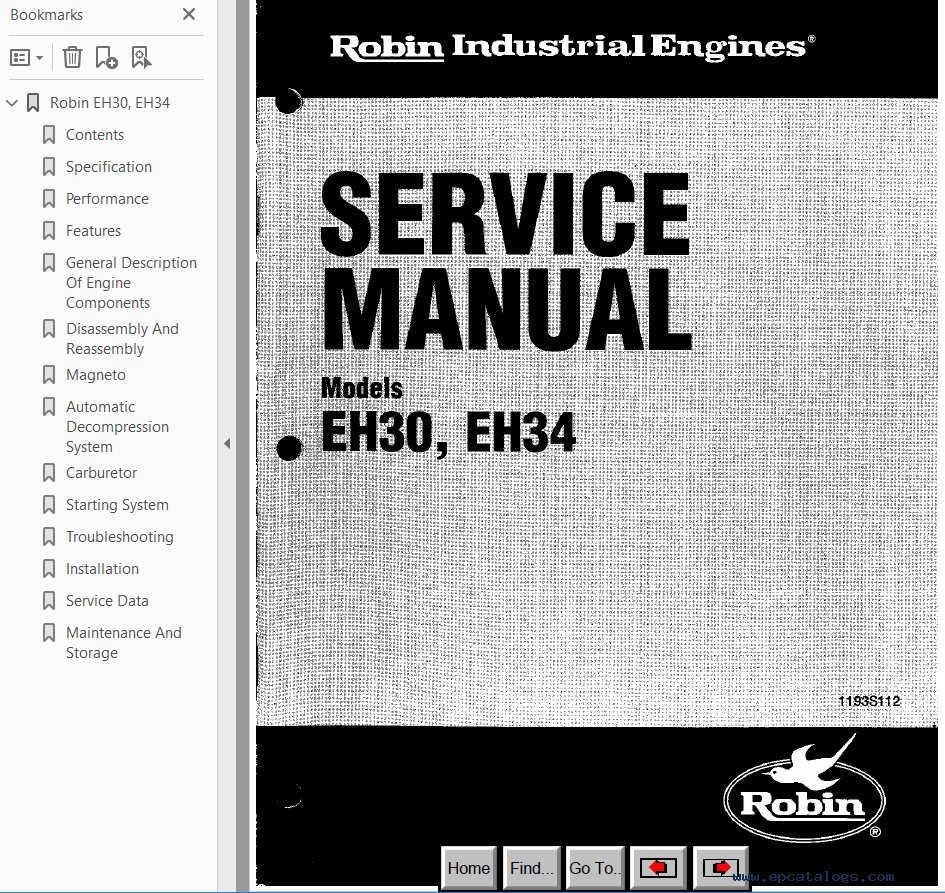Click the bookmark icon beside Magneto
Viewport: 945px width, 893px height.
pos(49,375)
